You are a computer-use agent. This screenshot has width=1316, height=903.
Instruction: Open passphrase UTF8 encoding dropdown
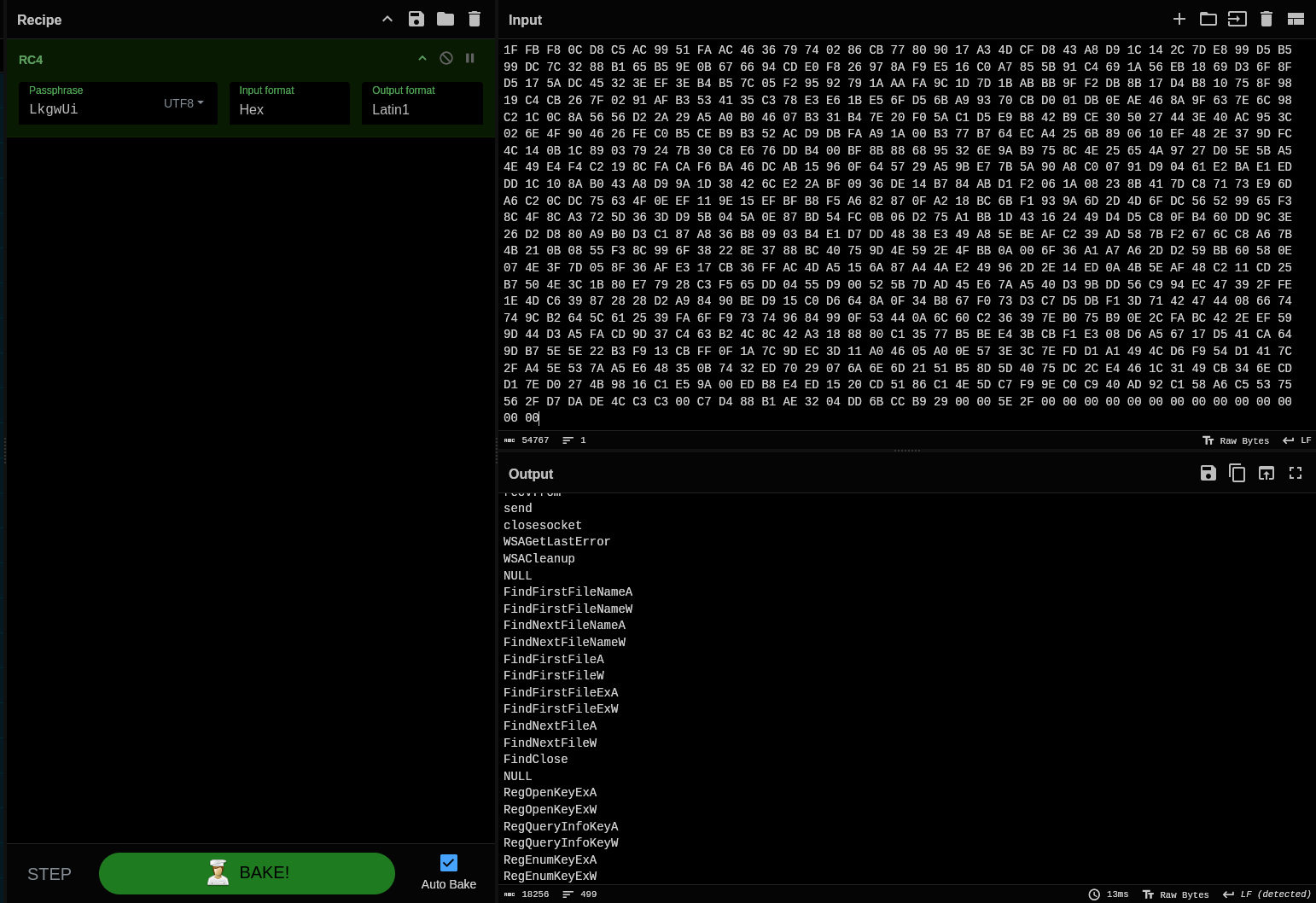(184, 103)
